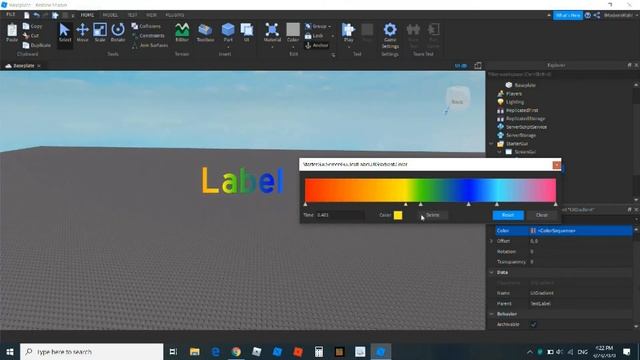Collapse the Behavior properties section

(x=491, y=314)
